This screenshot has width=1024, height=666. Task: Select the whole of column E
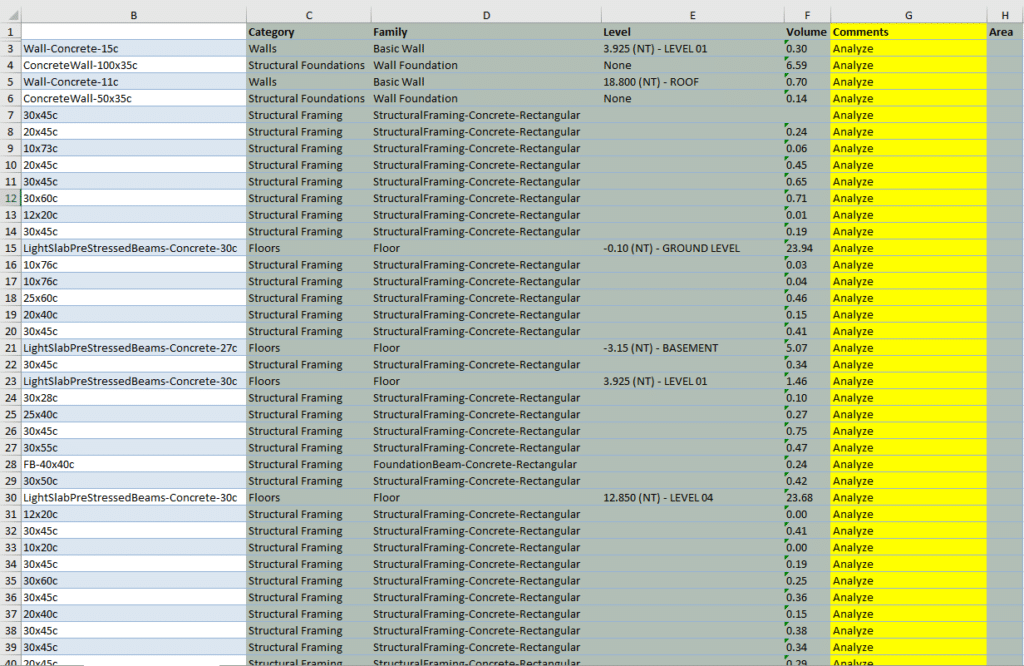pyautogui.click(x=692, y=15)
